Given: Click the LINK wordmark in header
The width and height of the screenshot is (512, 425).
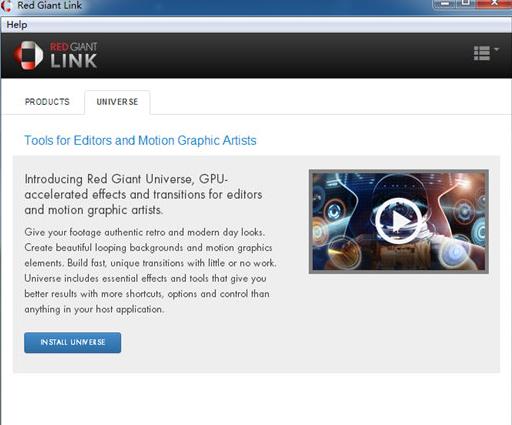Looking at the screenshot, I should pos(74,61).
